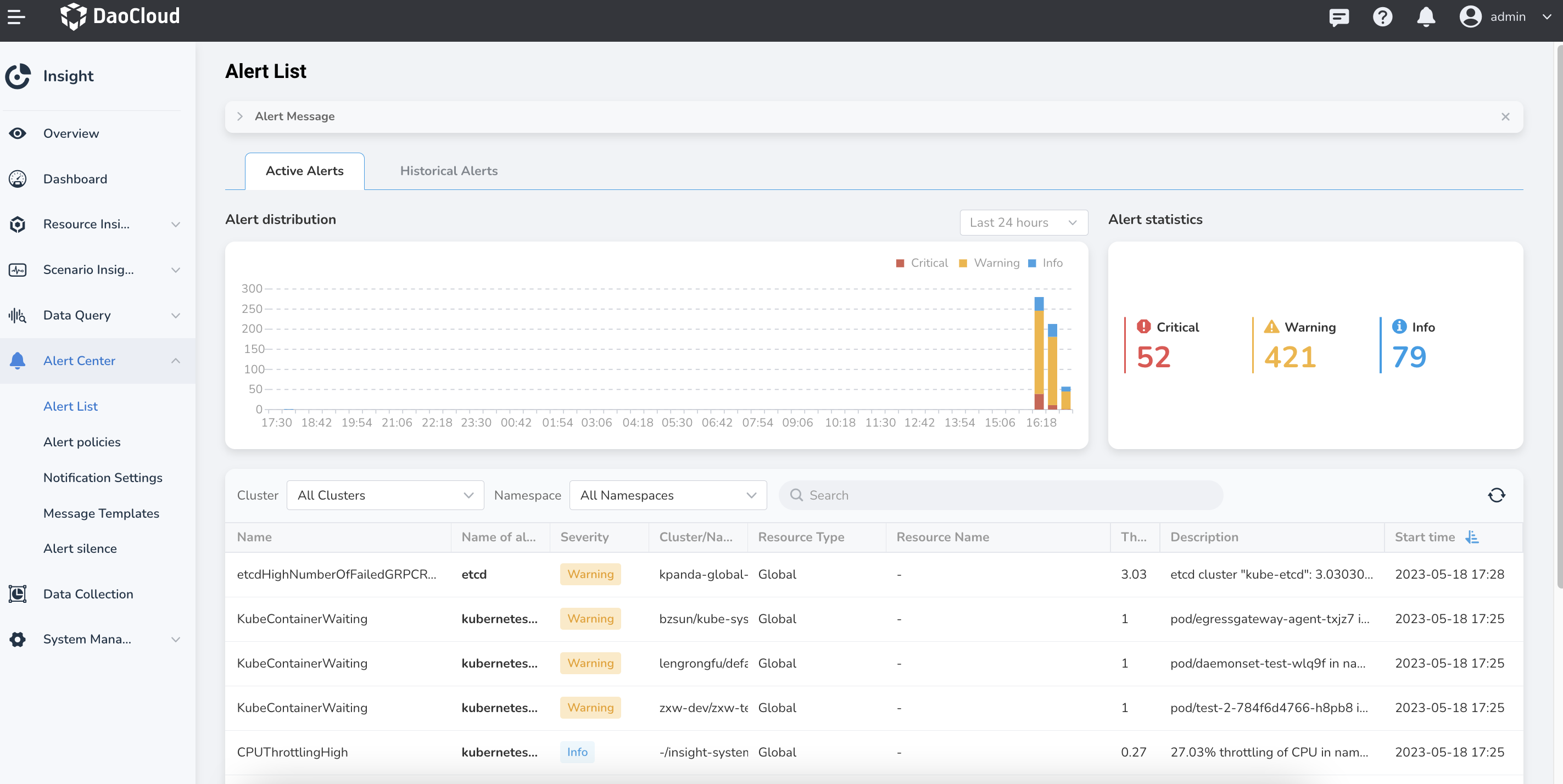The image size is (1563, 784).
Task: Click the search magnifier icon
Action: click(x=796, y=495)
